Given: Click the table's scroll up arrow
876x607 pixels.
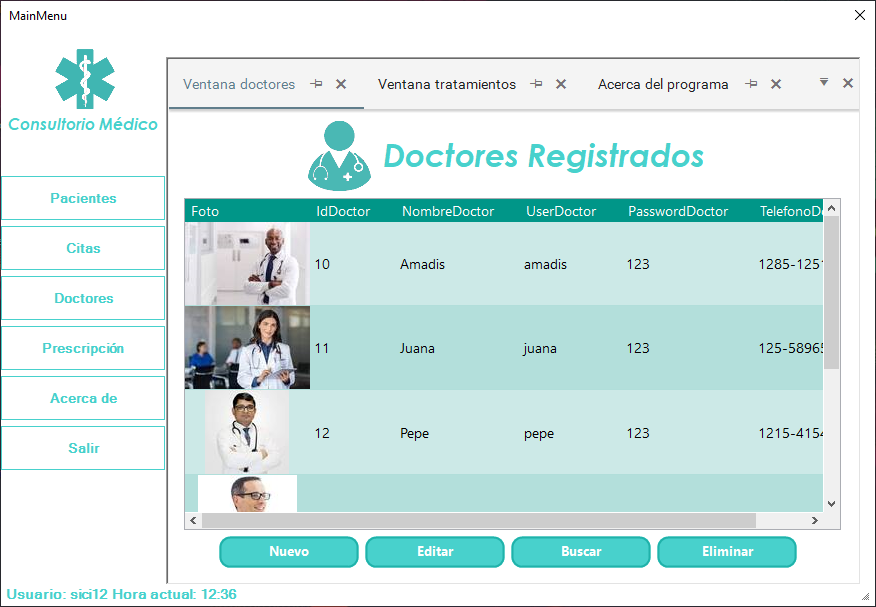Looking at the screenshot, I should (831, 208).
